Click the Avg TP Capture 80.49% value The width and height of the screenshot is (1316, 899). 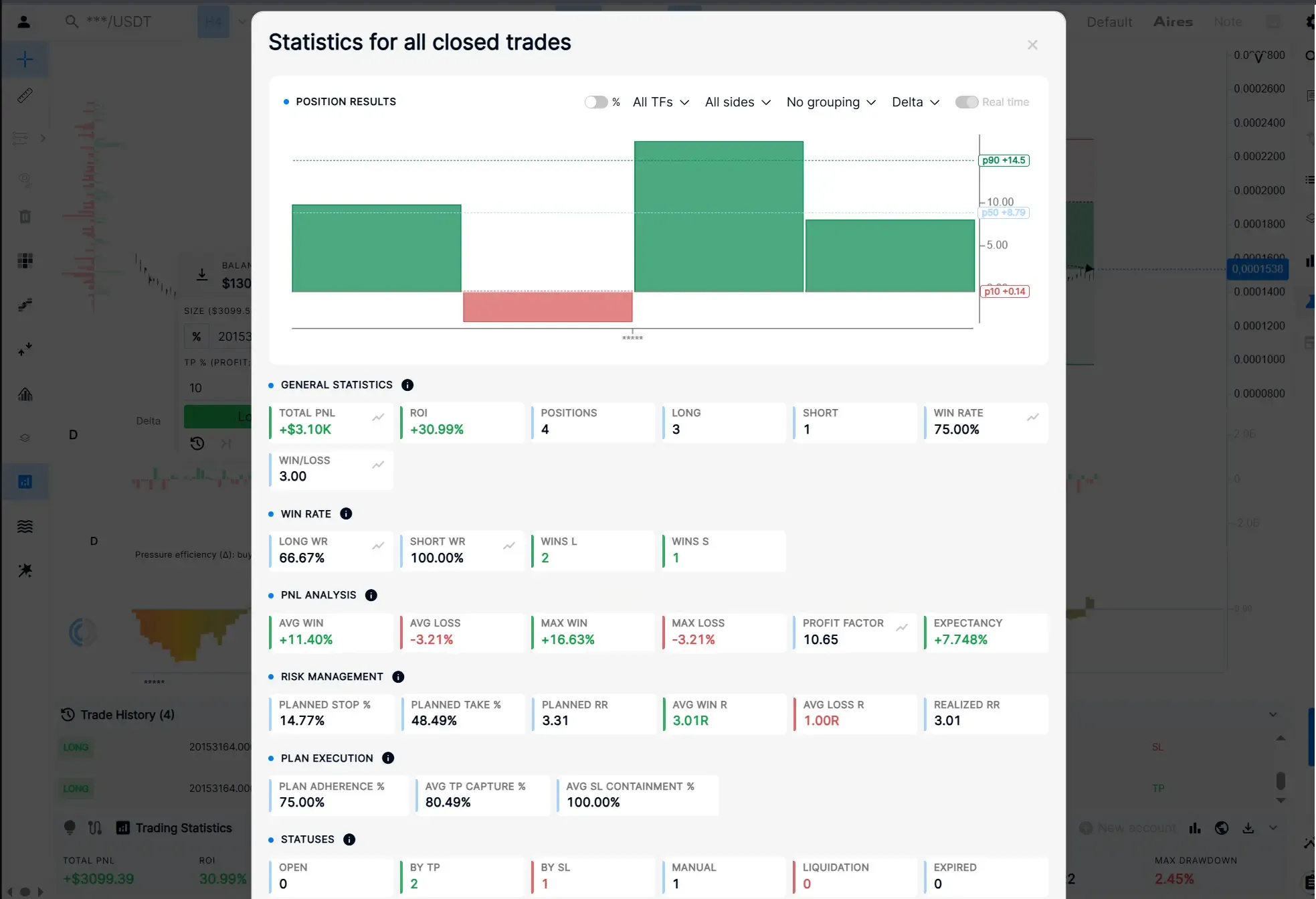click(x=448, y=802)
